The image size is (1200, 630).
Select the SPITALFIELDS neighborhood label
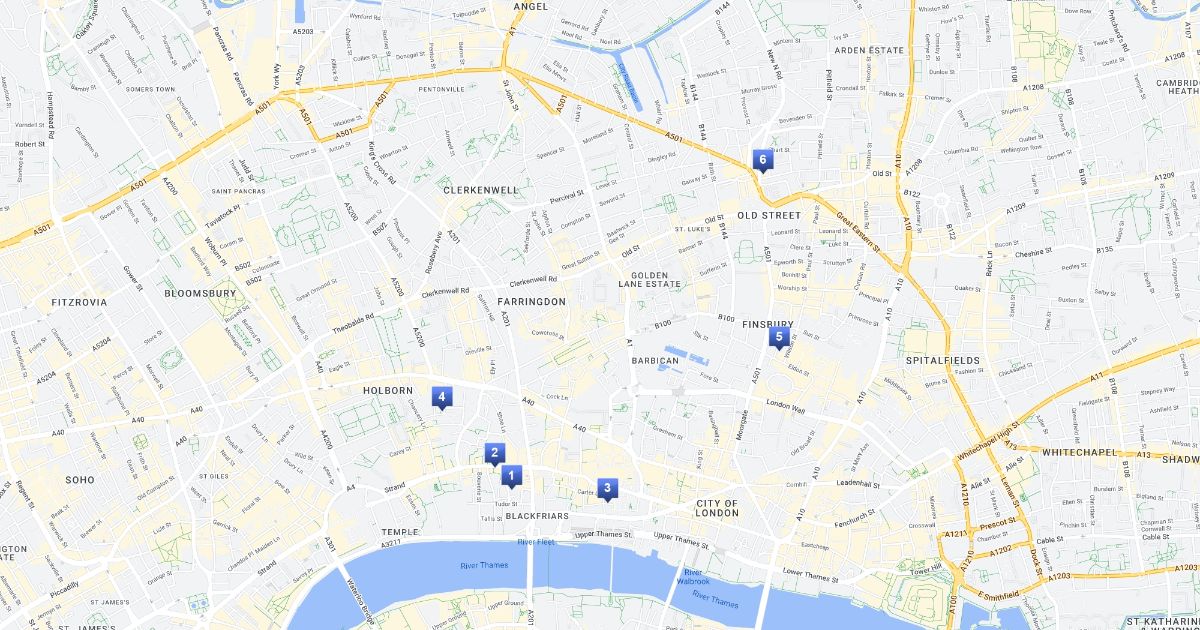(x=942, y=360)
